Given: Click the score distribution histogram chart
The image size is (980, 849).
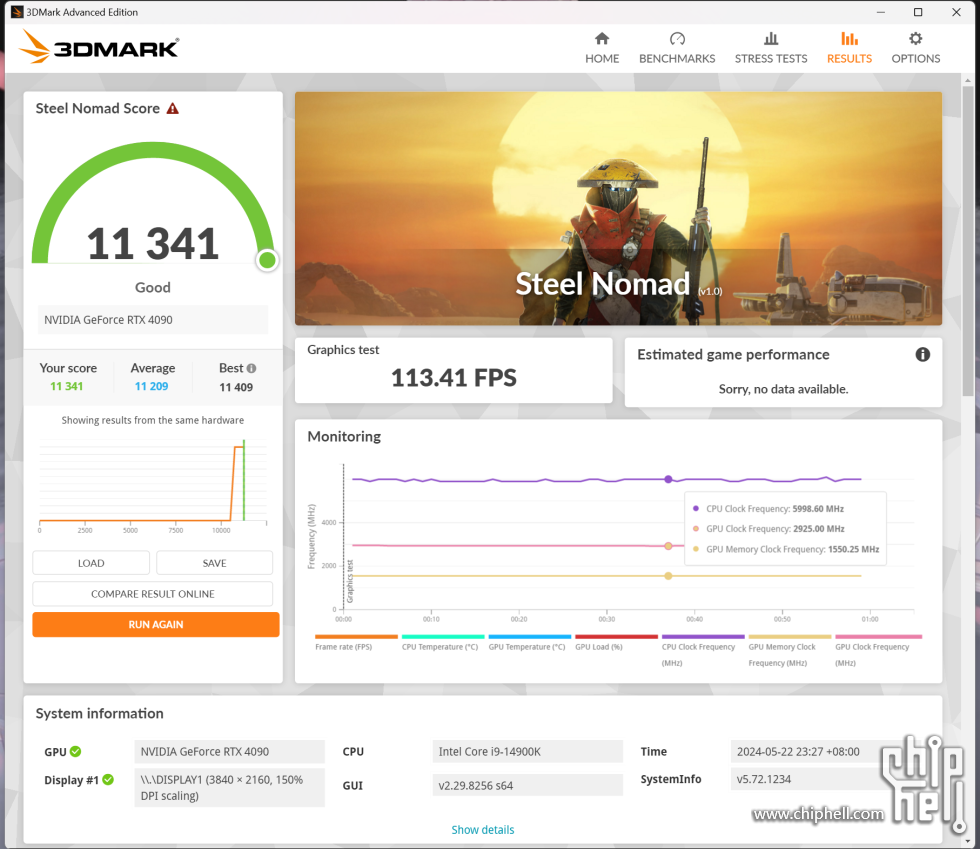Looking at the screenshot, I should (152, 486).
